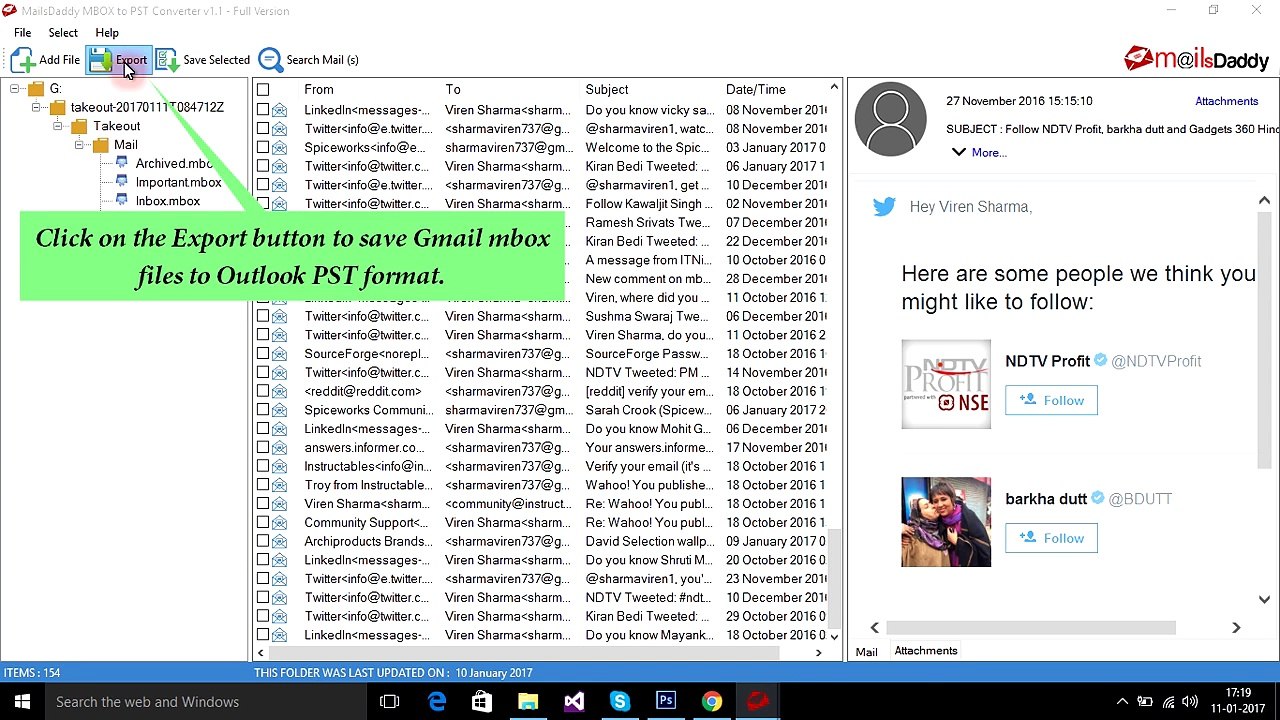
Task: Open File Explorer from taskbar
Action: pos(528,702)
